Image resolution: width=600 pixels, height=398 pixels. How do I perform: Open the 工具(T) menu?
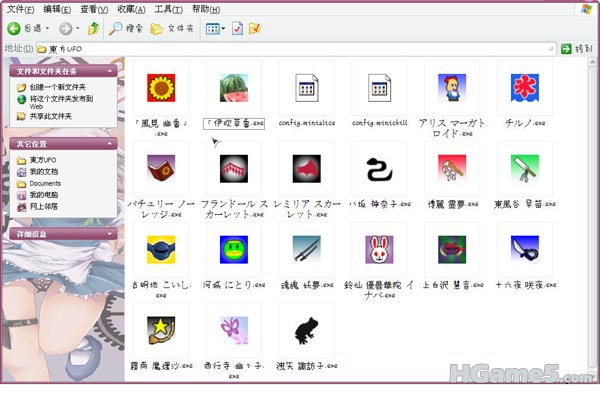pyautogui.click(x=168, y=9)
